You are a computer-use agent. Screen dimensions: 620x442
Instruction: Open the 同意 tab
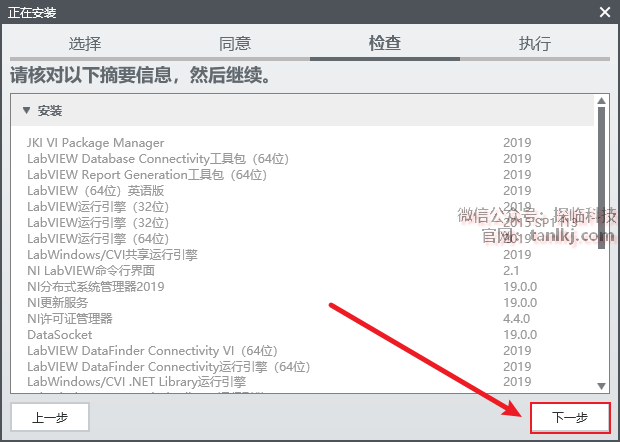235,43
